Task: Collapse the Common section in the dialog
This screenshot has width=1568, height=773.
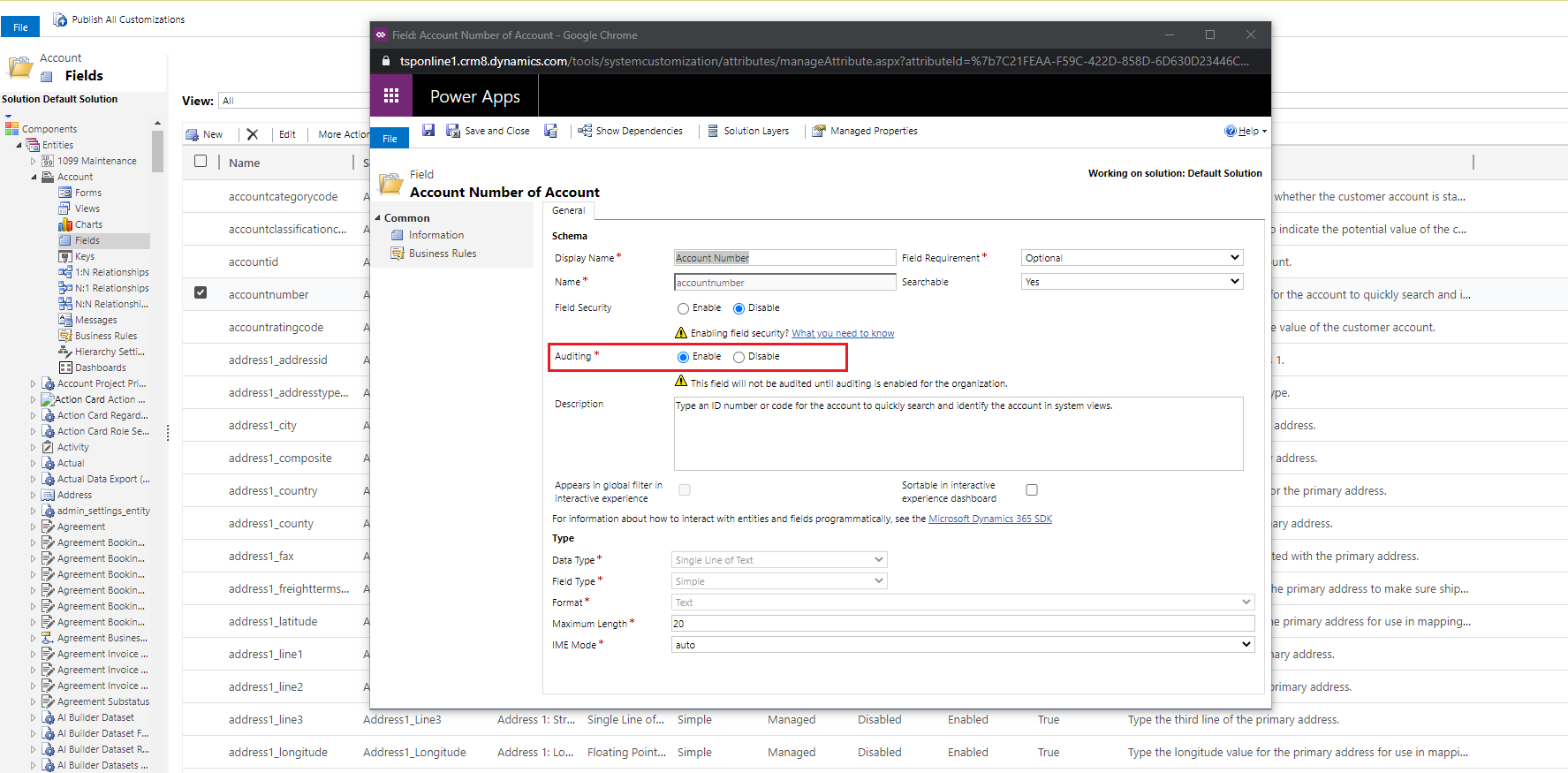Action: (x=378, y=218)
